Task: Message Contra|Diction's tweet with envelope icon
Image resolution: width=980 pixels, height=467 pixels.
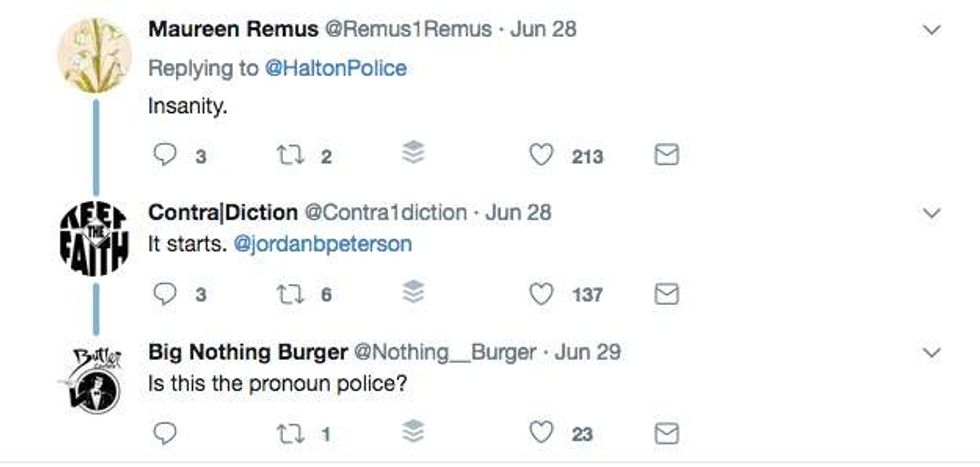Action: coord(666,294)
